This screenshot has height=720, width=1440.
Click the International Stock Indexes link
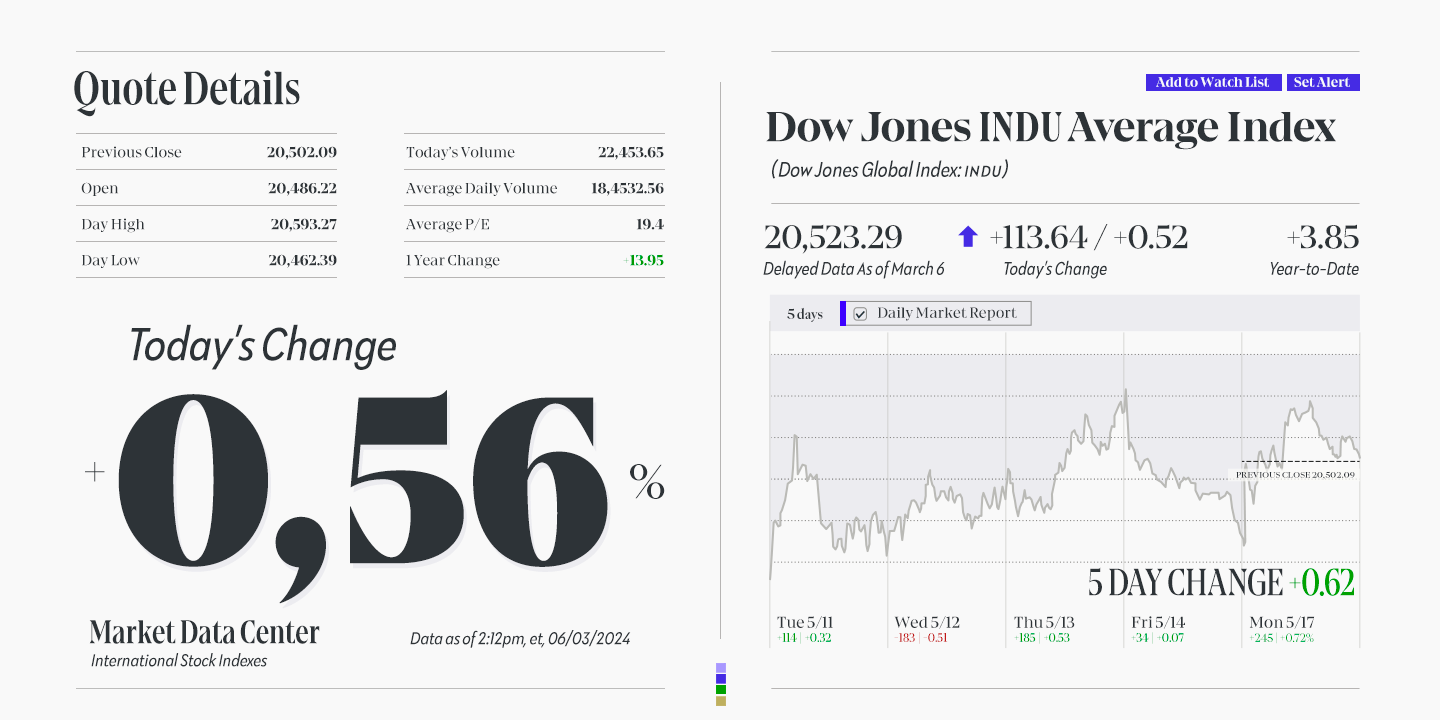click(x=179, y=661)
